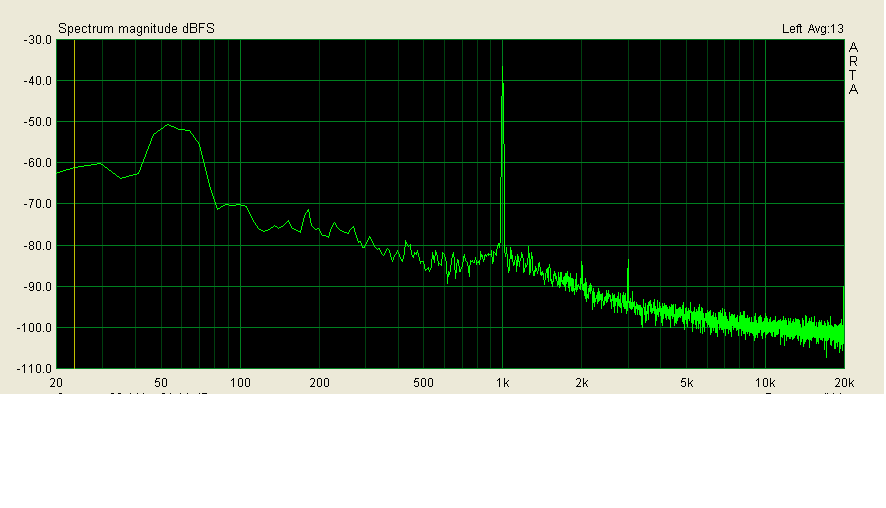
Task: Click the -60.0 y-axis label
Action: click(x=38, y=163)
